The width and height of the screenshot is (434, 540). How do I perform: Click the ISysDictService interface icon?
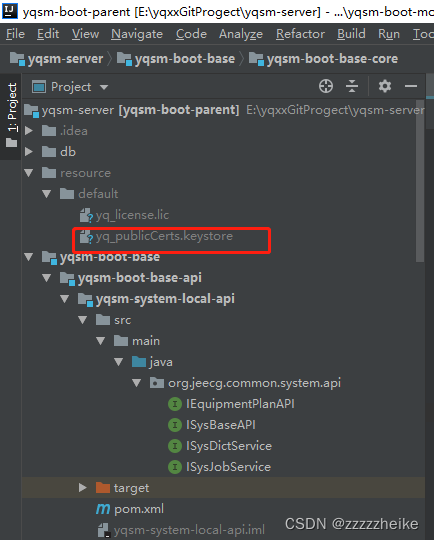pyautogui.click(x=175, y=446)
